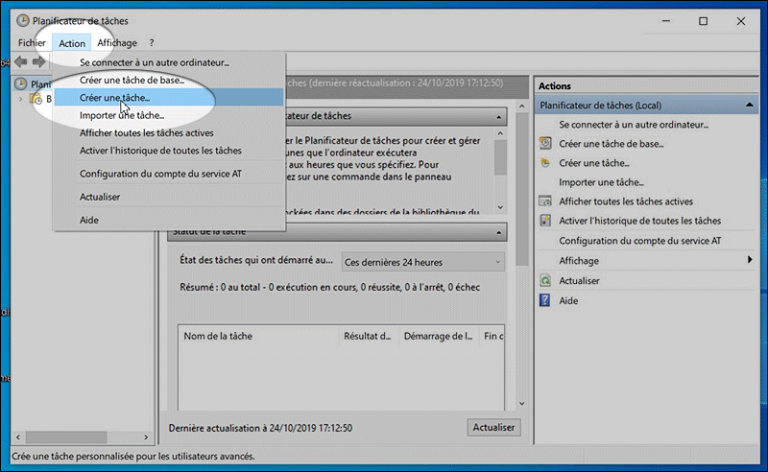Click the 'Créer une tâche de base' icon in Actions pane

point(545,144)
